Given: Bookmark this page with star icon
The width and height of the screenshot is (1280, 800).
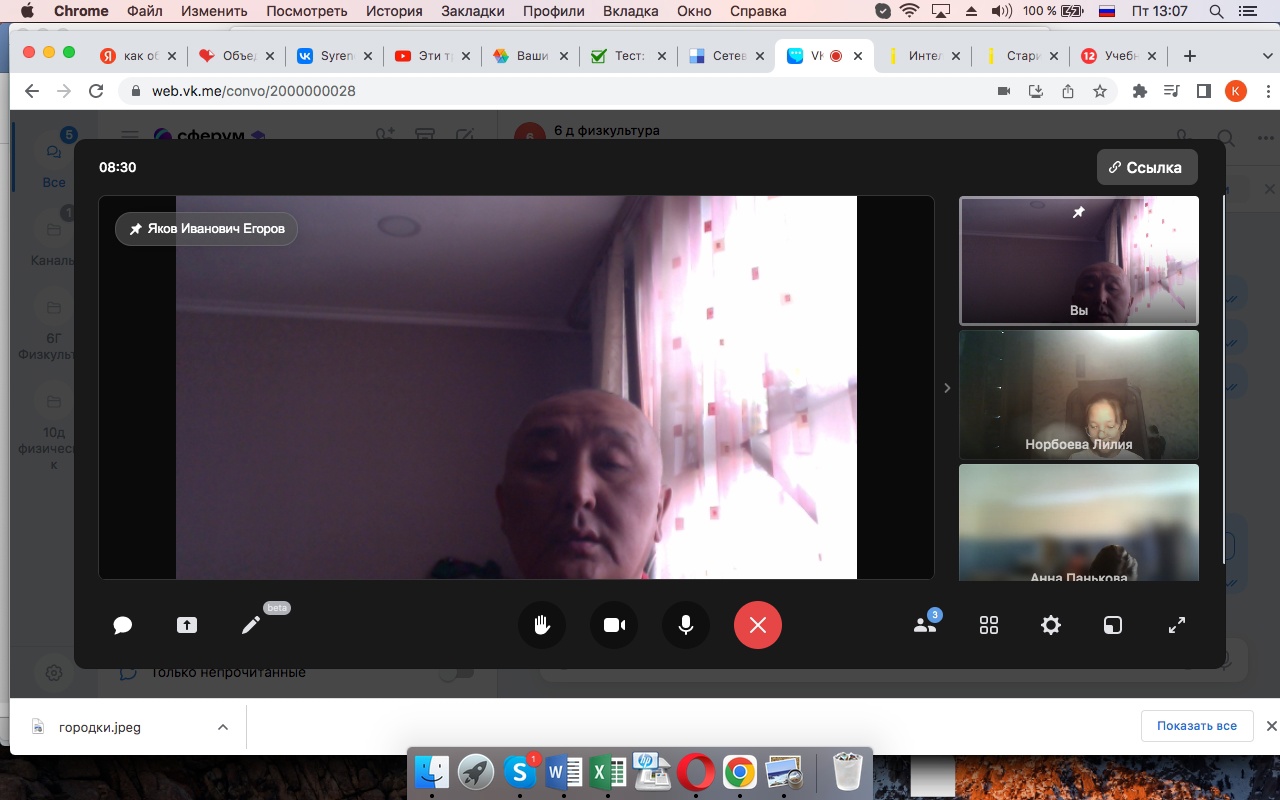Looking at the screenshot, I should click(x=1100, y=91).
